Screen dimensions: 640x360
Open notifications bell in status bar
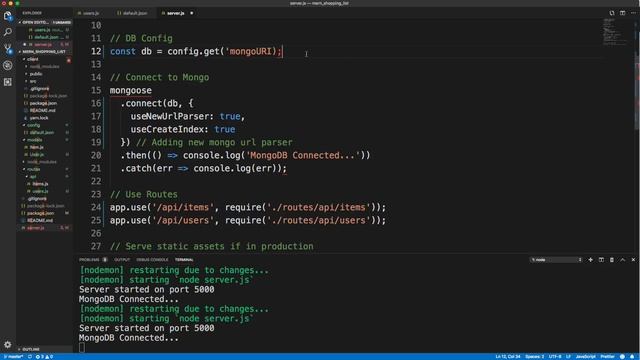(632, 357)
